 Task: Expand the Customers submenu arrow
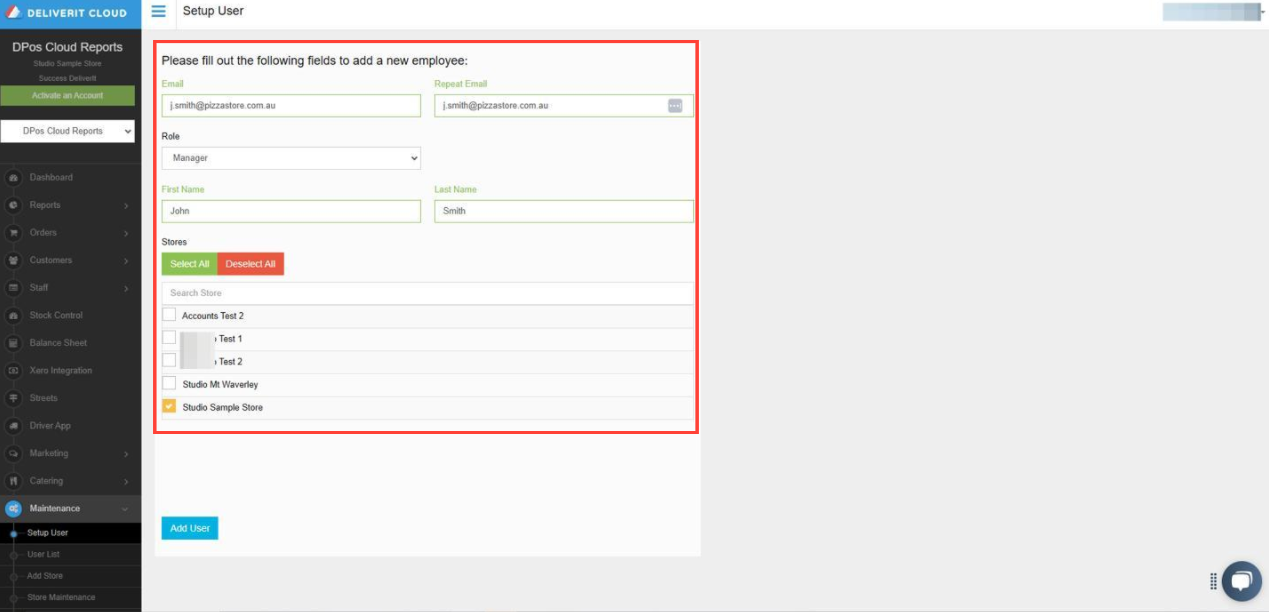[126, 261]
